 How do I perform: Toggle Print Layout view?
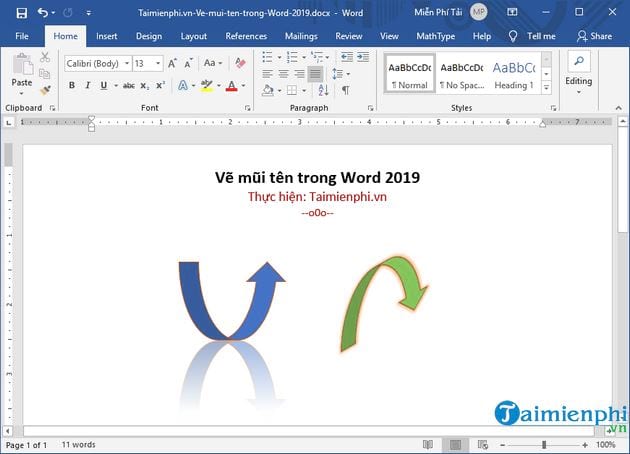455,444
